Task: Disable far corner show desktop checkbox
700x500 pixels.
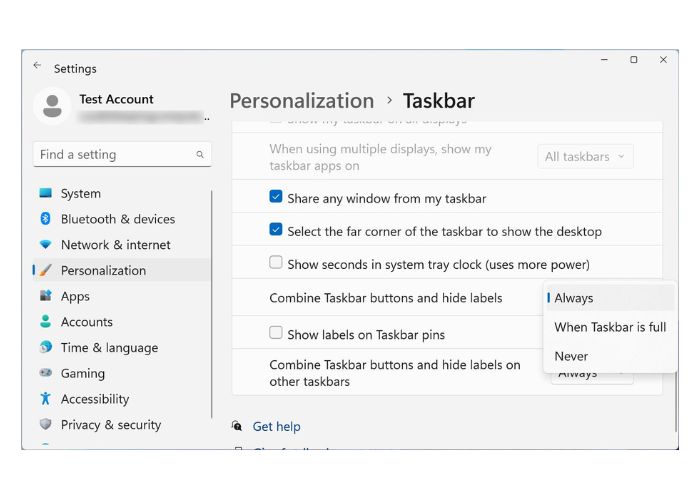Action: point(276,231)
